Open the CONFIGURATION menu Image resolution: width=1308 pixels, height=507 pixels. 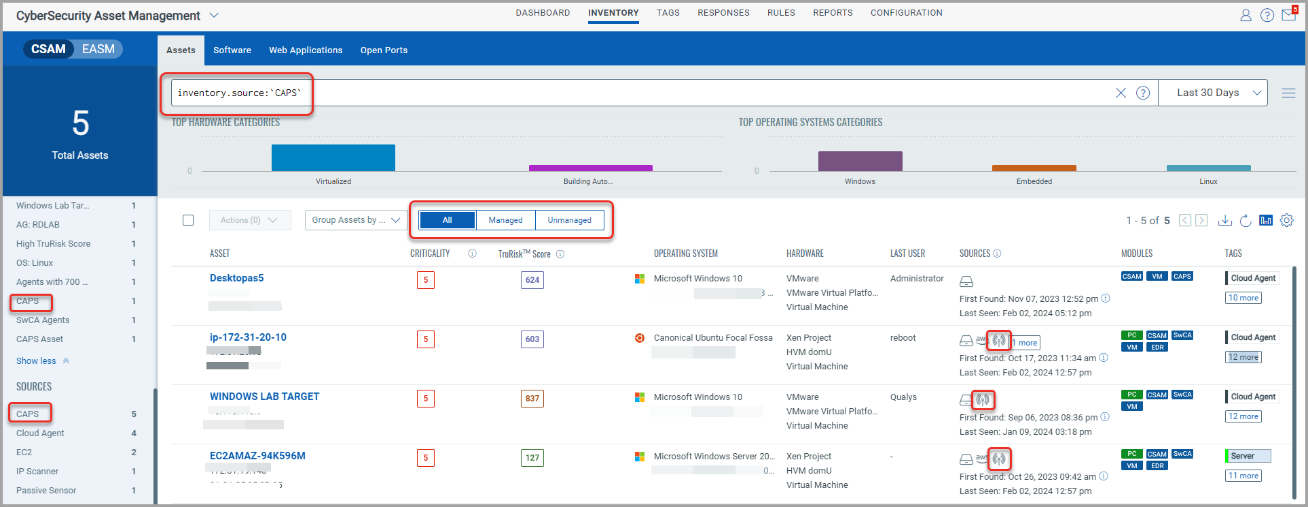[906, 13]
